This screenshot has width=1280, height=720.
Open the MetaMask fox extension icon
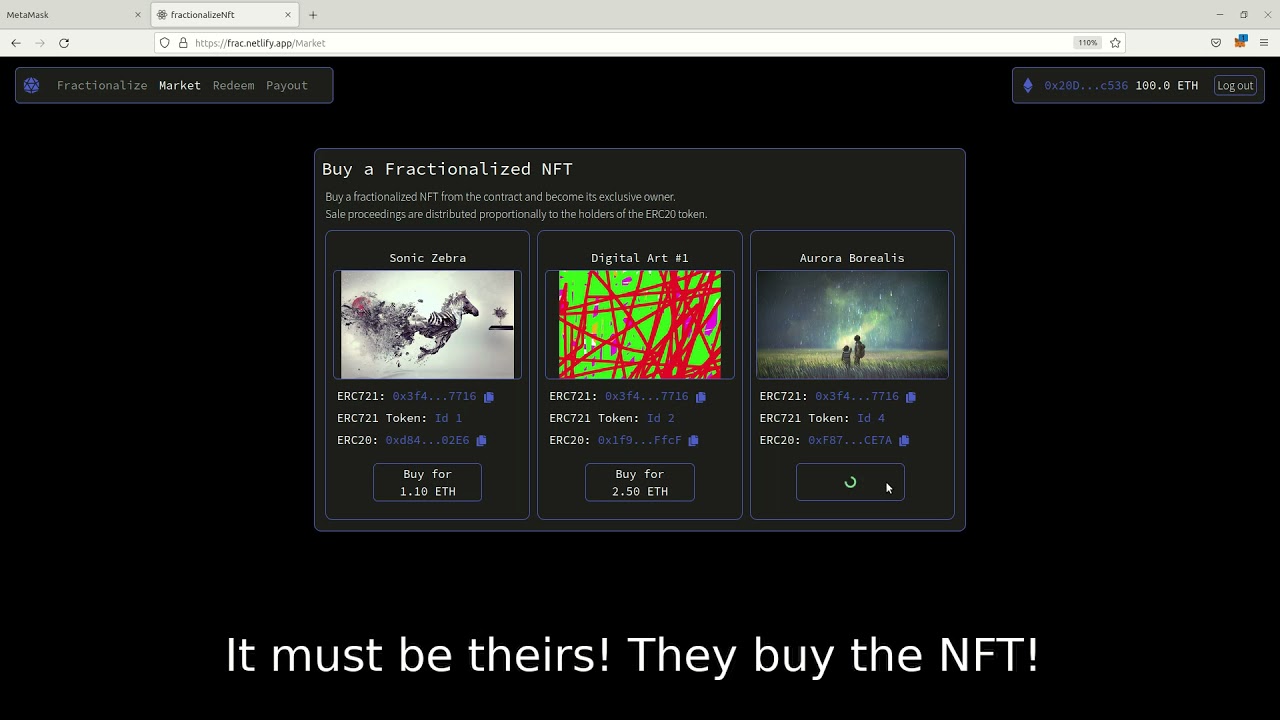point(1240,42)
